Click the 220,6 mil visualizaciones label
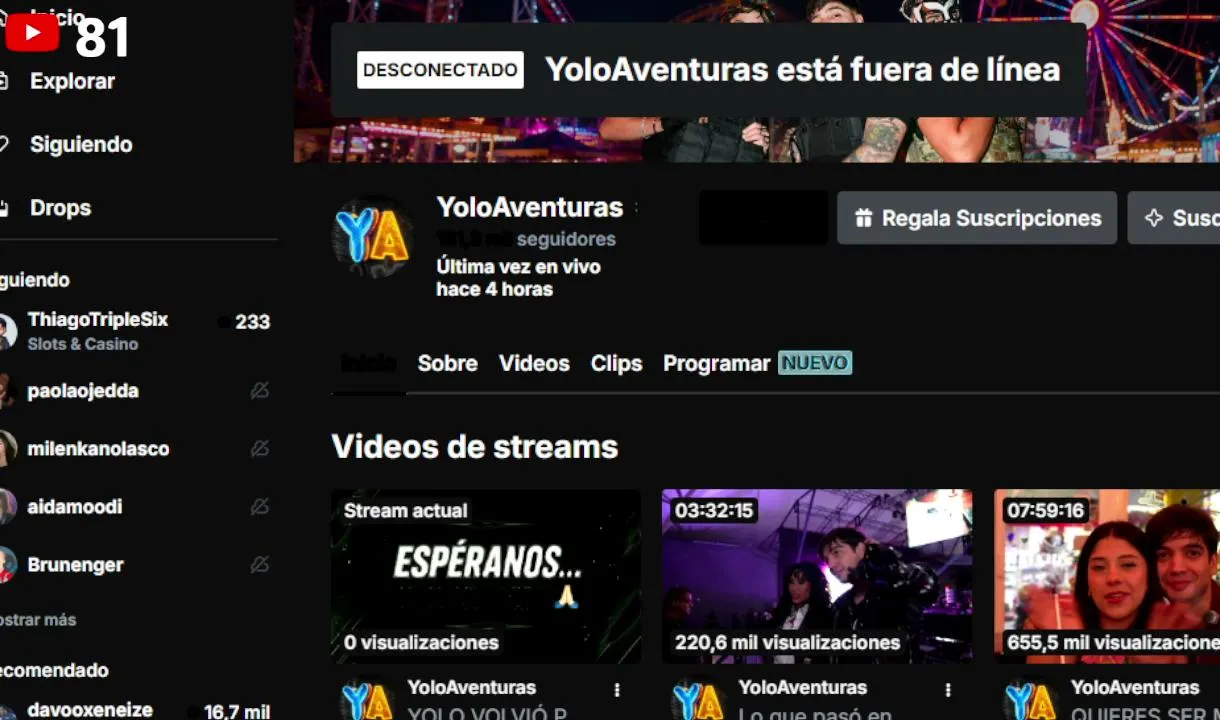This screenshot has width=1220, height=720. tap(788, 643)
